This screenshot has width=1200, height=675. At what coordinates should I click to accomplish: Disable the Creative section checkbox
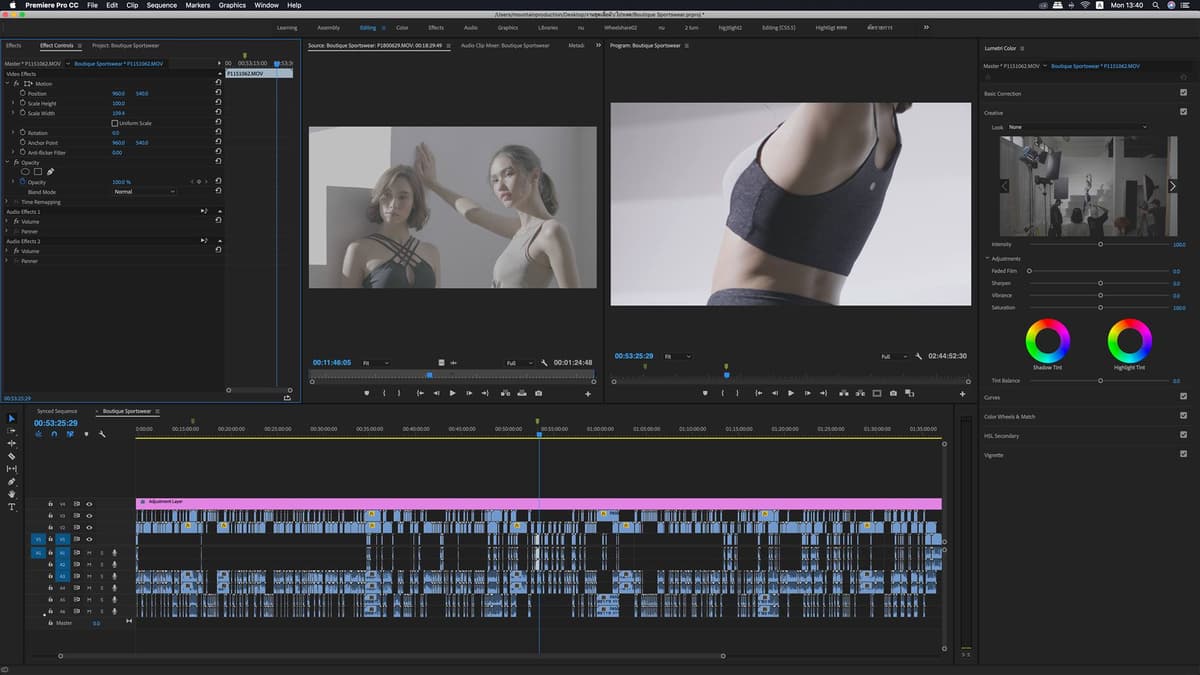(x=1183, y=113)
